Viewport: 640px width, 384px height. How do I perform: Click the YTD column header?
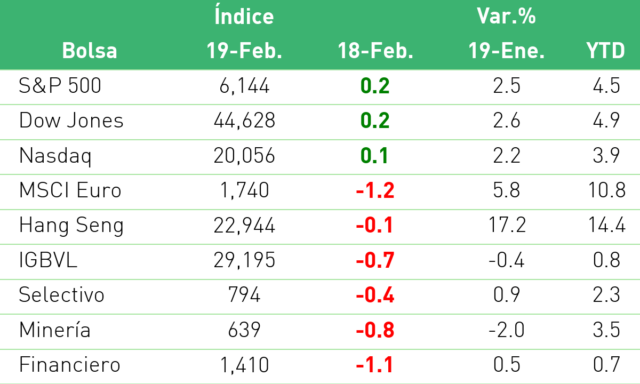[606, 51]
